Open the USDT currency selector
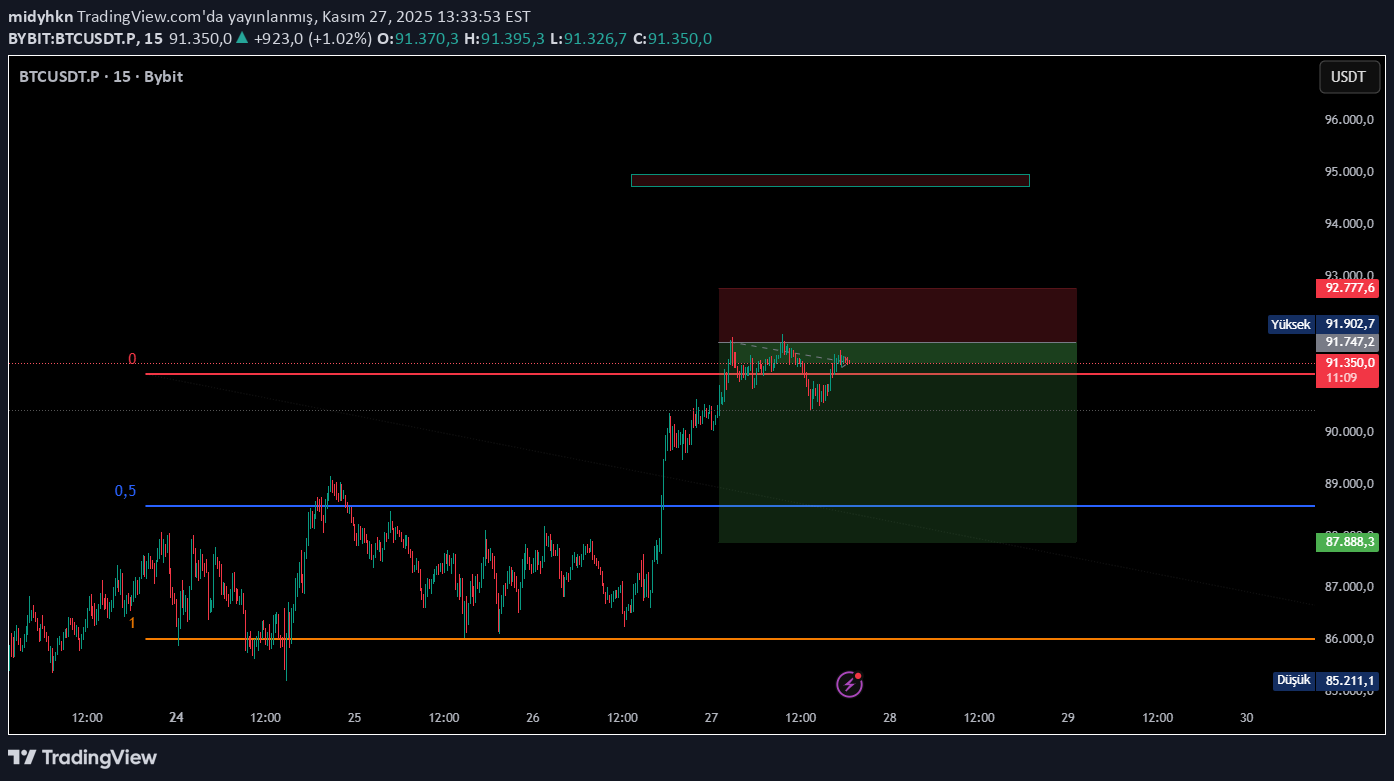Screen dimensions: 1394x781 (x=1348, y=77)
